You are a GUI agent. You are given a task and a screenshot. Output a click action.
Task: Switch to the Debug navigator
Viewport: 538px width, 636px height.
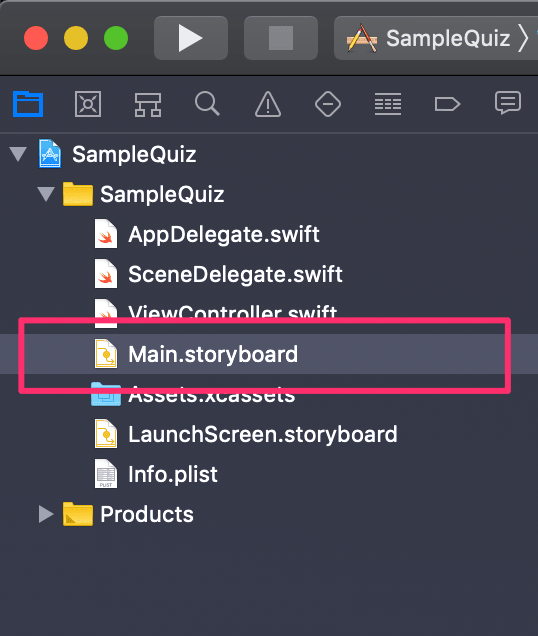click(388, 104)
